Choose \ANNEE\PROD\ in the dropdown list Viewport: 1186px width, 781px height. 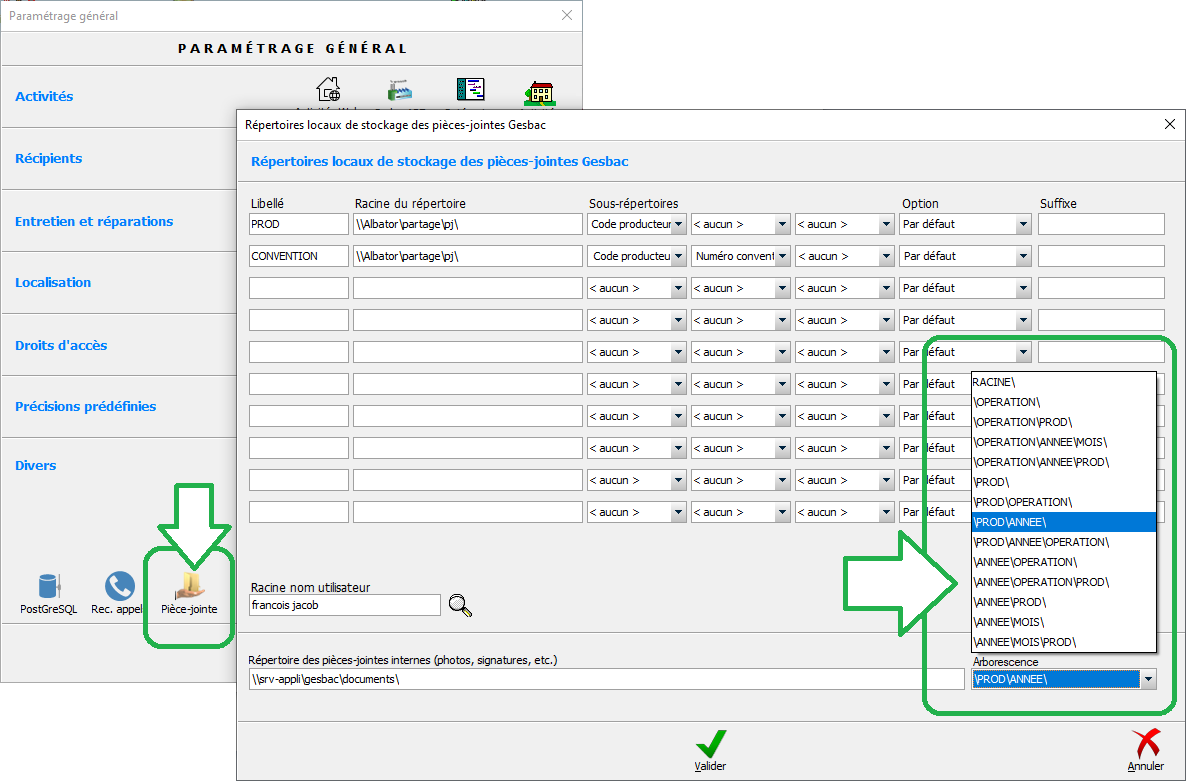1010,602
